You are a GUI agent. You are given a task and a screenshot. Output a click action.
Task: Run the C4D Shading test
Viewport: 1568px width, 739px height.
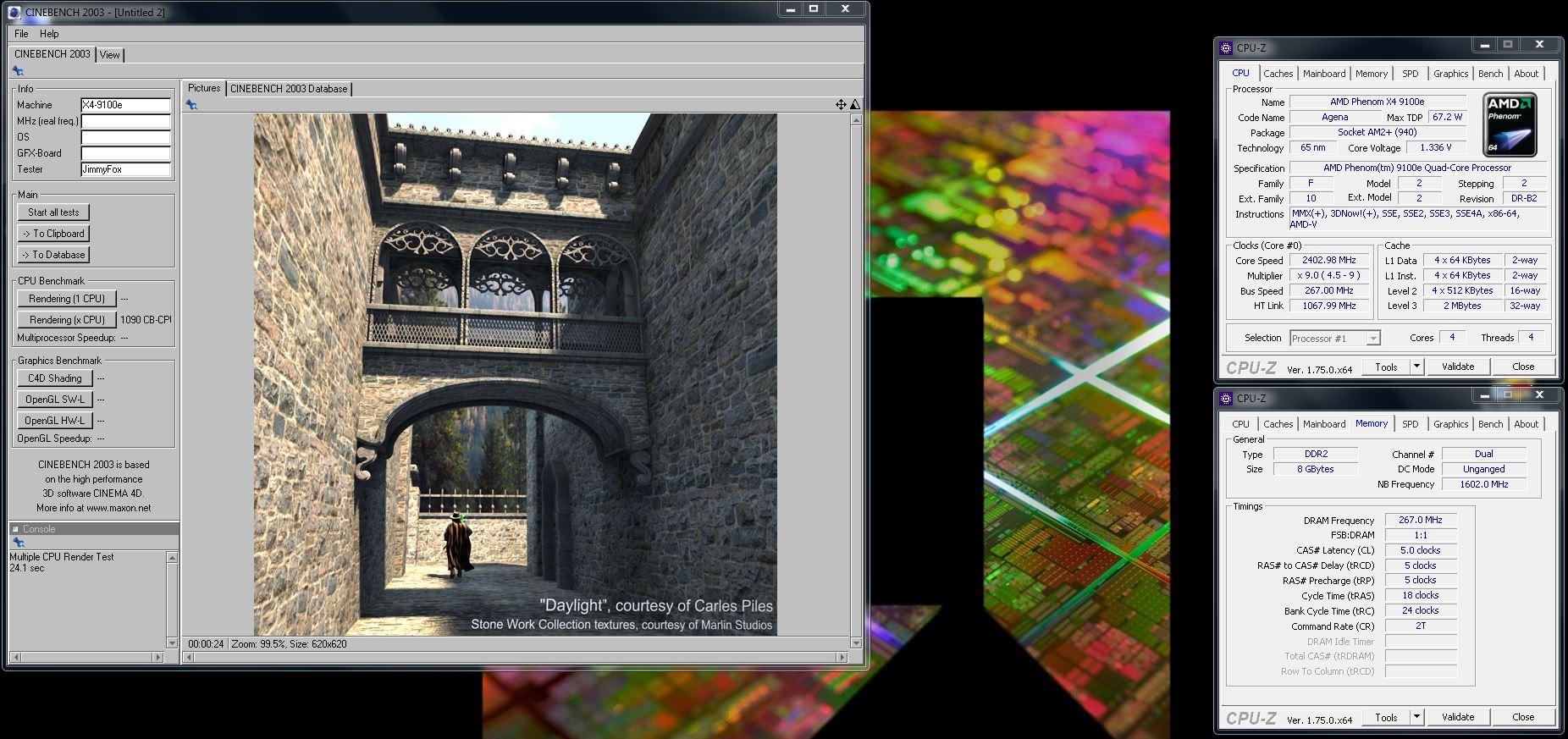pos(54,378)
